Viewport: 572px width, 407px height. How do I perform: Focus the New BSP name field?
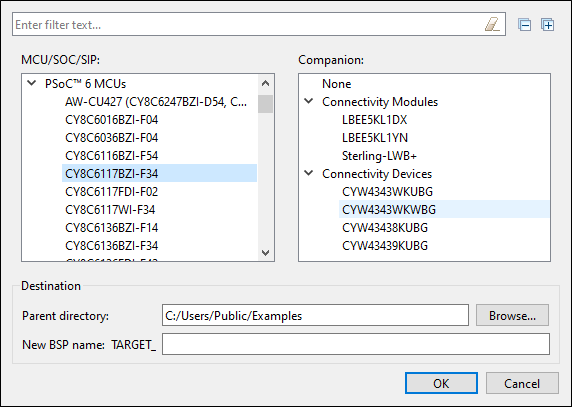point(356,344)
